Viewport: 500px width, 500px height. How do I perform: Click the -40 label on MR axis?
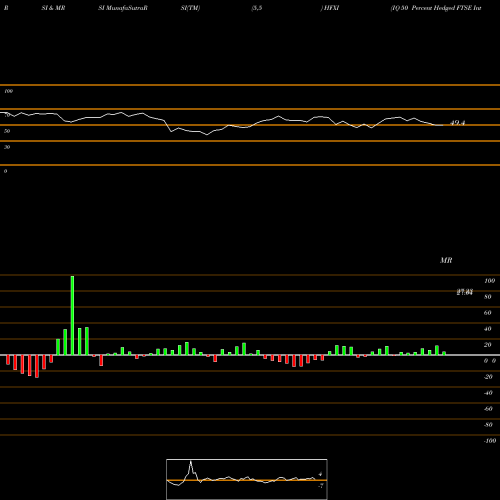(x=488, y=393)
